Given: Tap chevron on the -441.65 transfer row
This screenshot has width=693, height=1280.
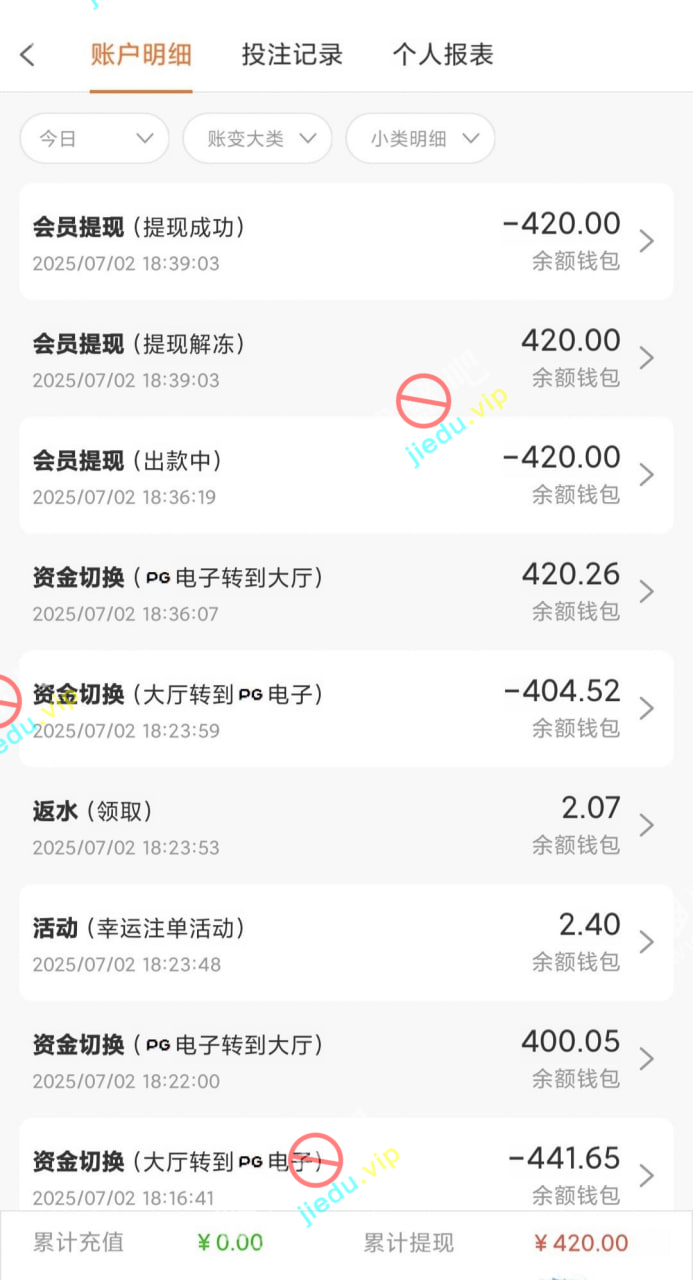Looking at the screenshot, I should [x=647, y=1175].
